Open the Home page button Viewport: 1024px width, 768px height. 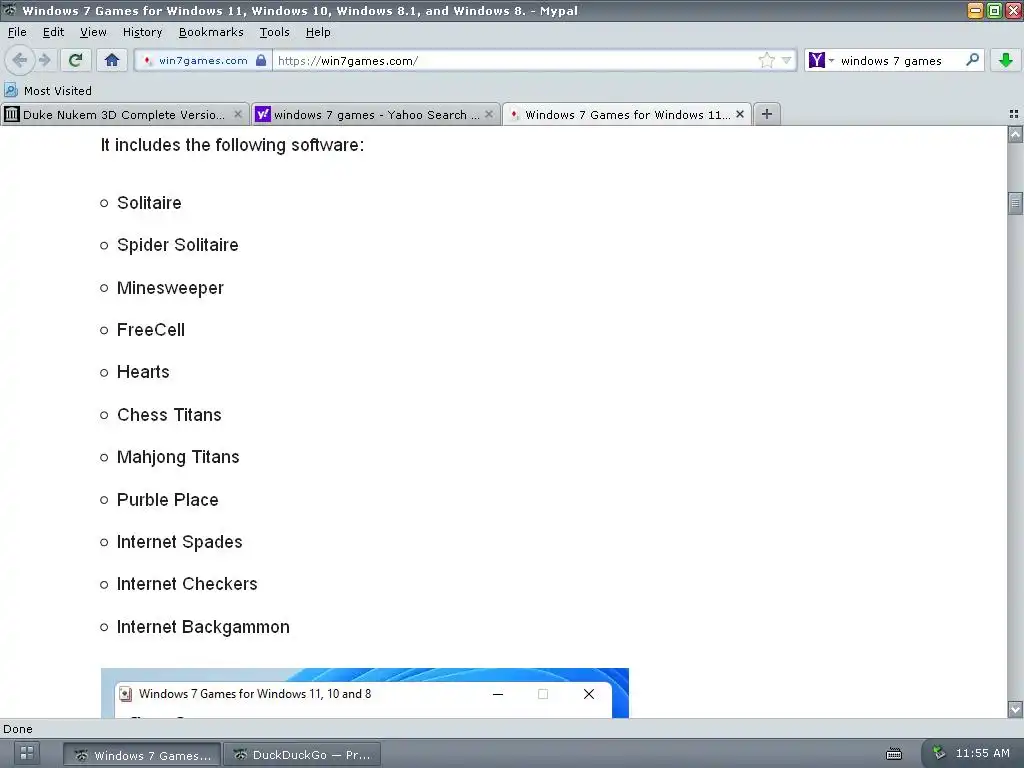click(x=112, y=60)
